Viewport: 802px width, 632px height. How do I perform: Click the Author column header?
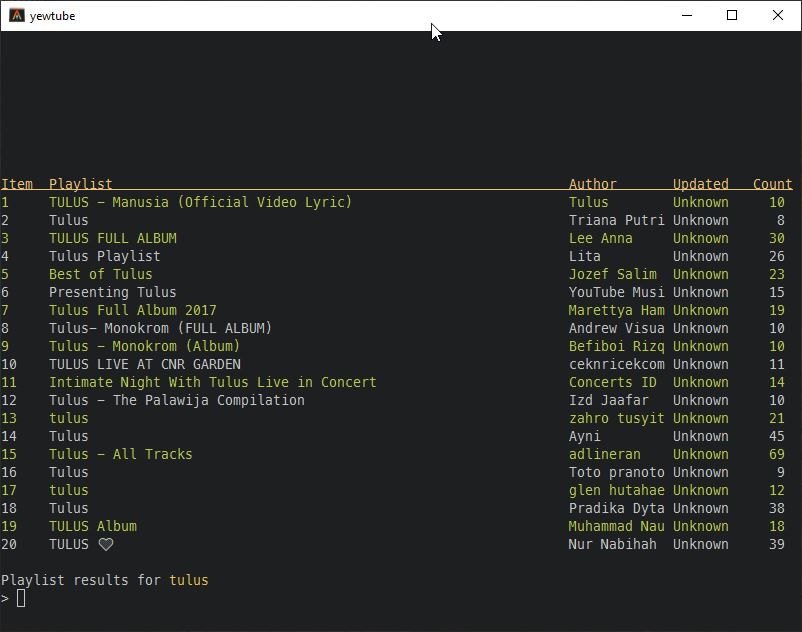[592, 184]
